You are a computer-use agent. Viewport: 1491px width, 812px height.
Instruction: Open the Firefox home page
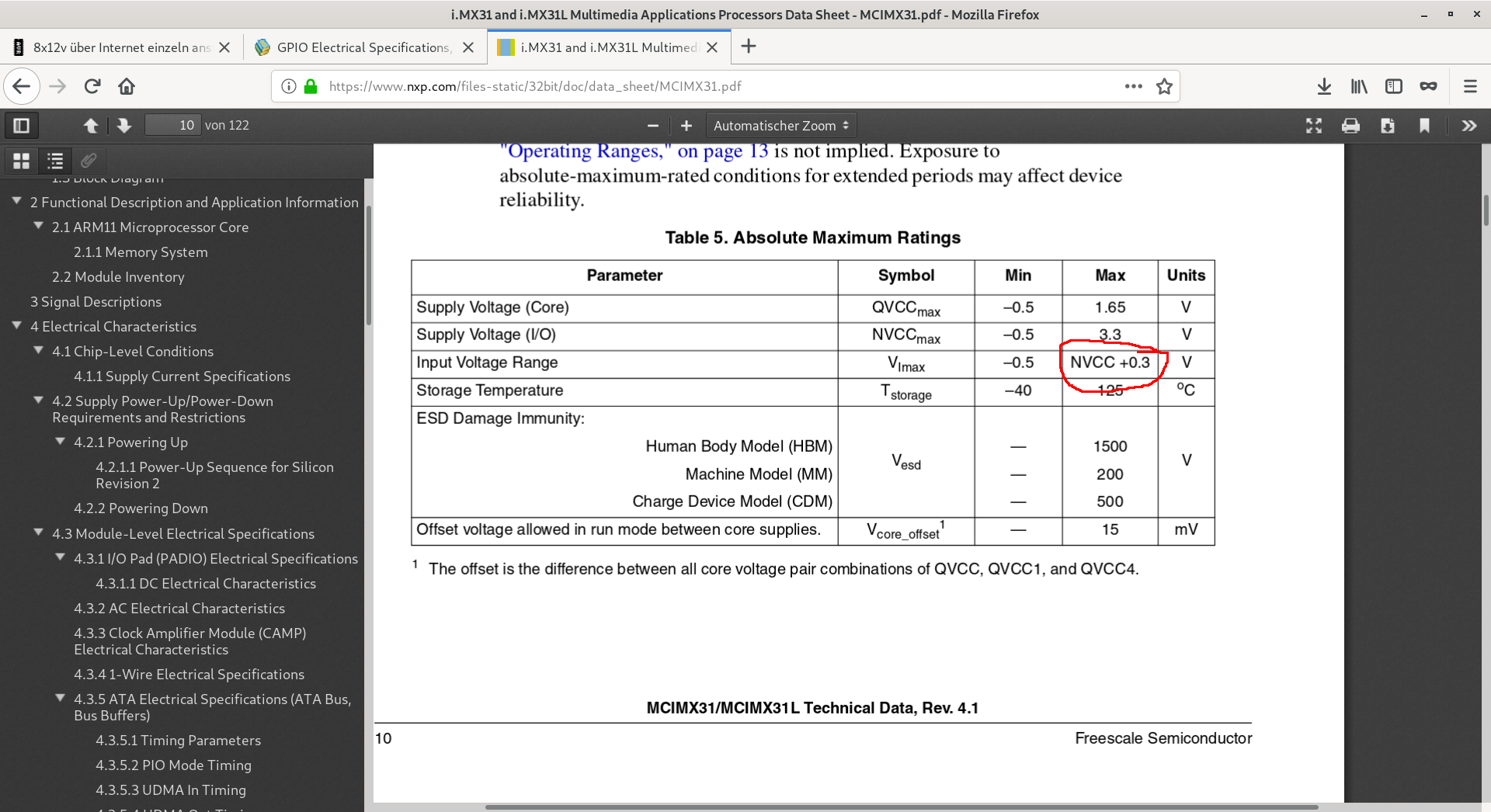pos(127,86)
